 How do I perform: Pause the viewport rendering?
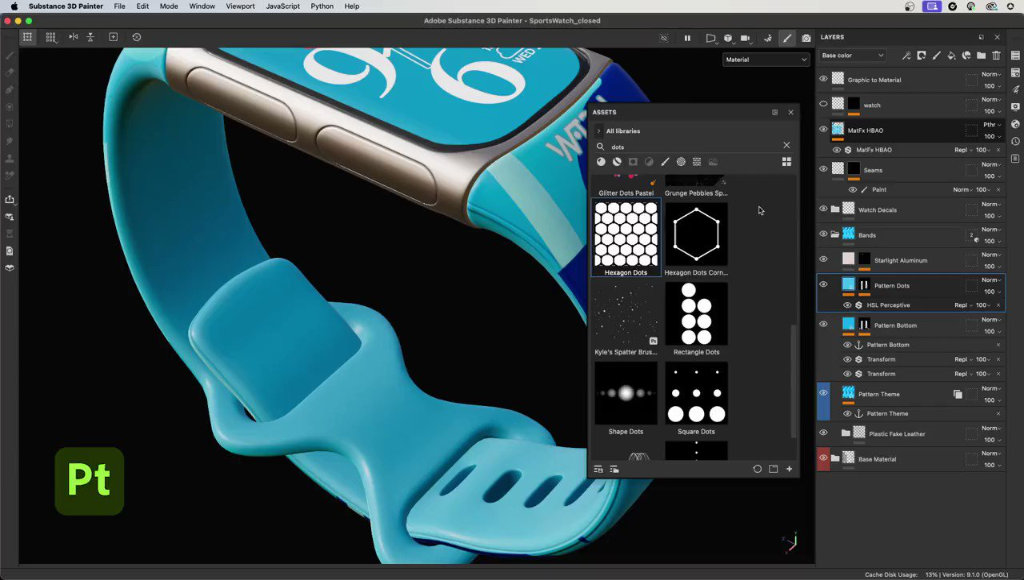(x=687, y=39)
